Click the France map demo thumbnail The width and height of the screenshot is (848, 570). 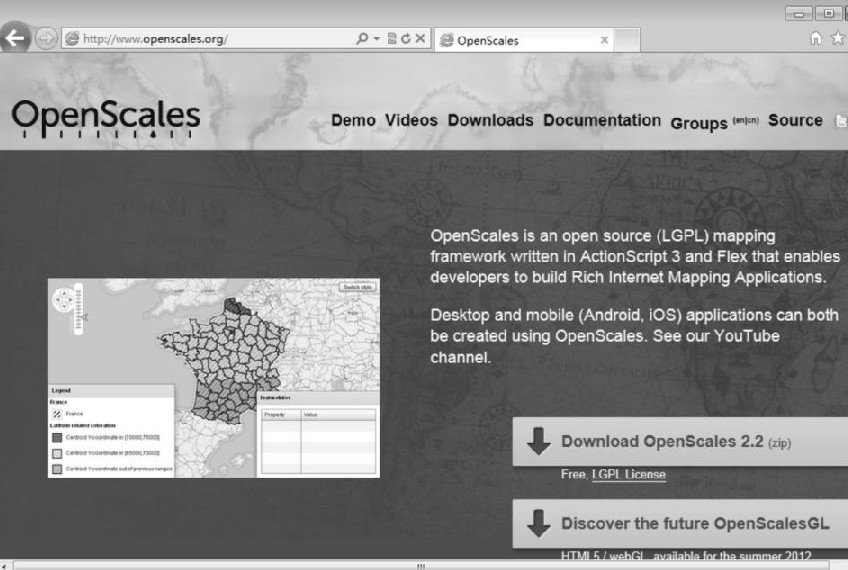214,377
